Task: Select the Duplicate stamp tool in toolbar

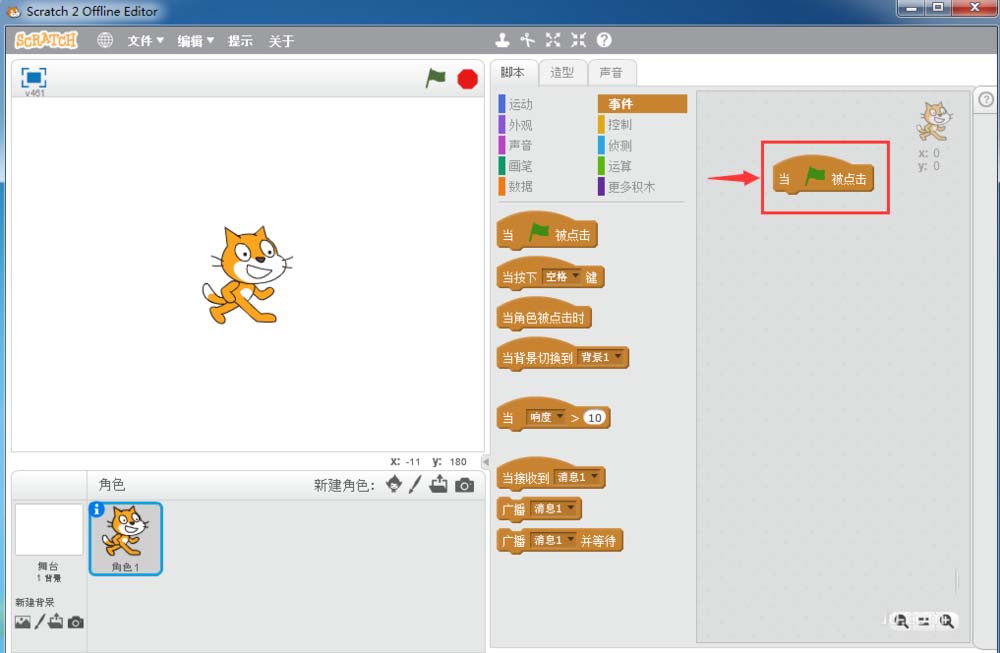Action: [x=503, y=41]
